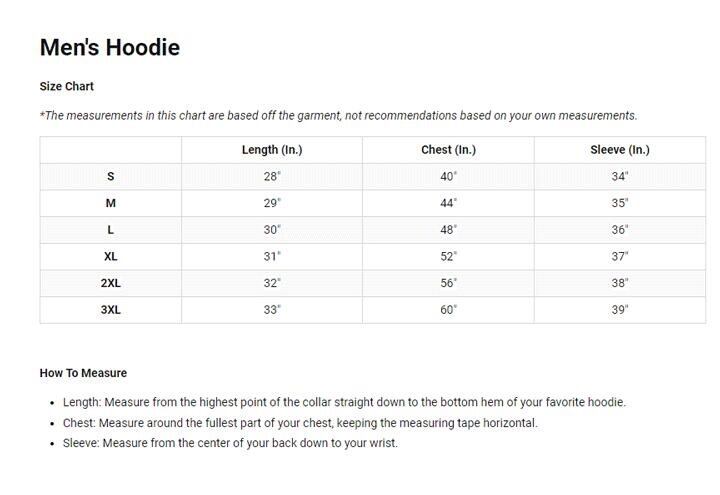Select the M size row label

111,203
